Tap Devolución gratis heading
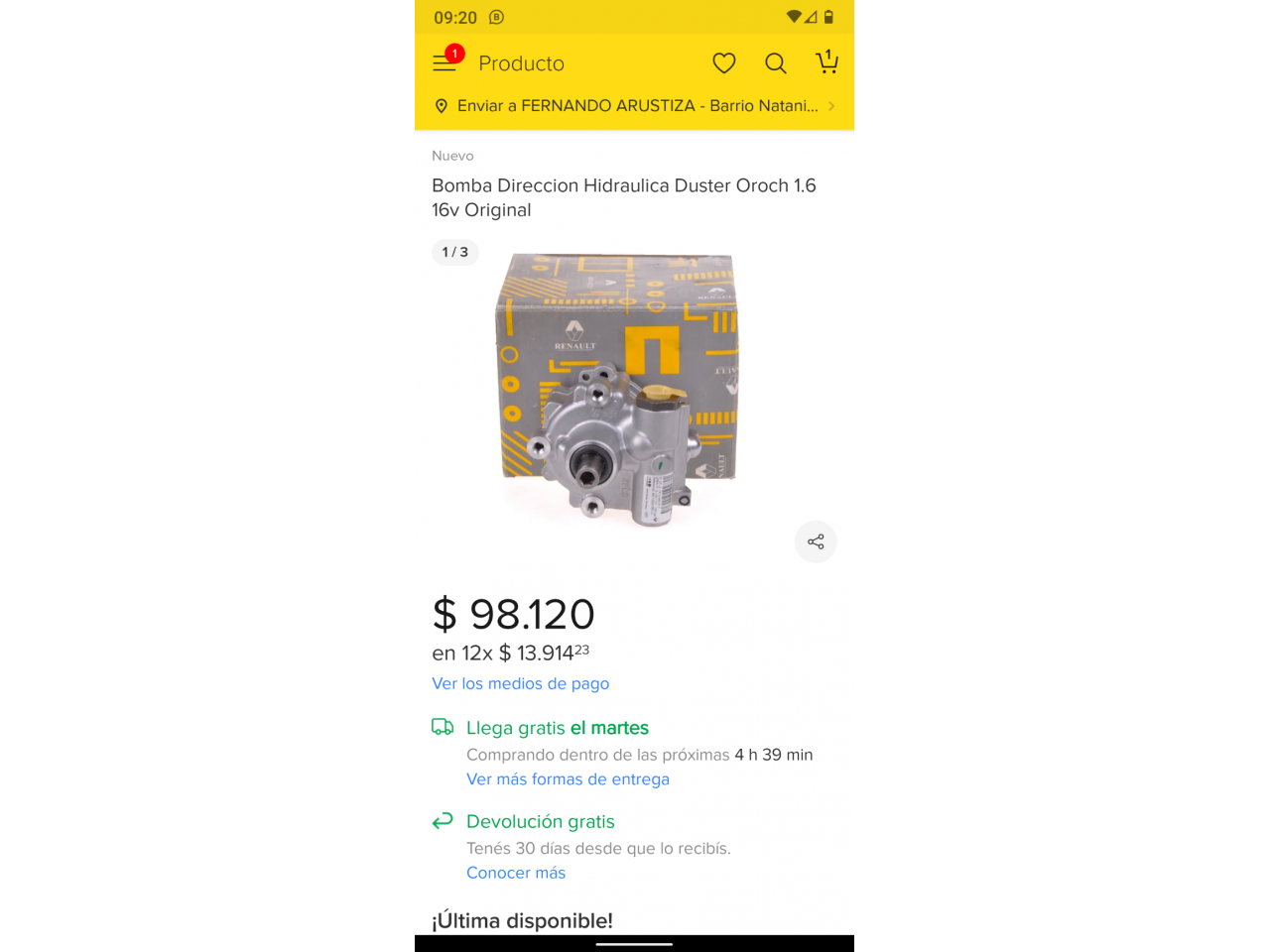The height and width of the screenshot is (952, 1270). tap(541, 821)
